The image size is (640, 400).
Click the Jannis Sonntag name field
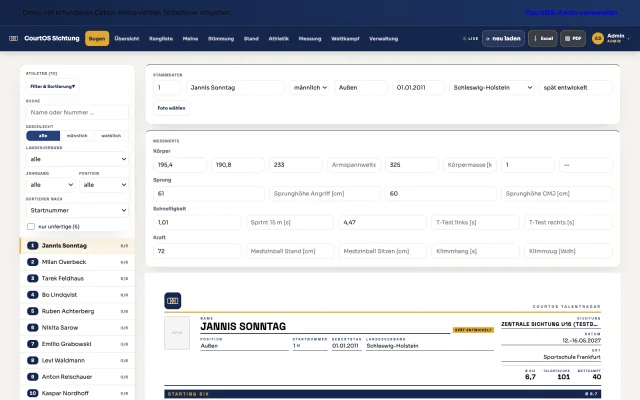point(235,87)
